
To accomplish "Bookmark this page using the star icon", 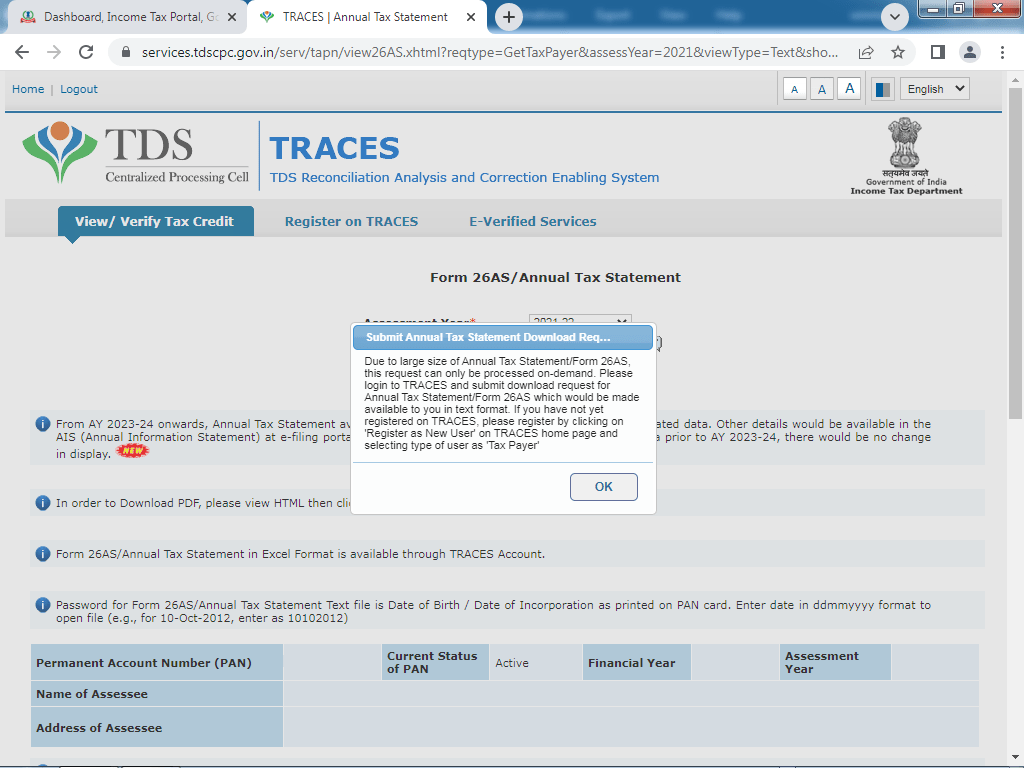I will click(898, 52).
